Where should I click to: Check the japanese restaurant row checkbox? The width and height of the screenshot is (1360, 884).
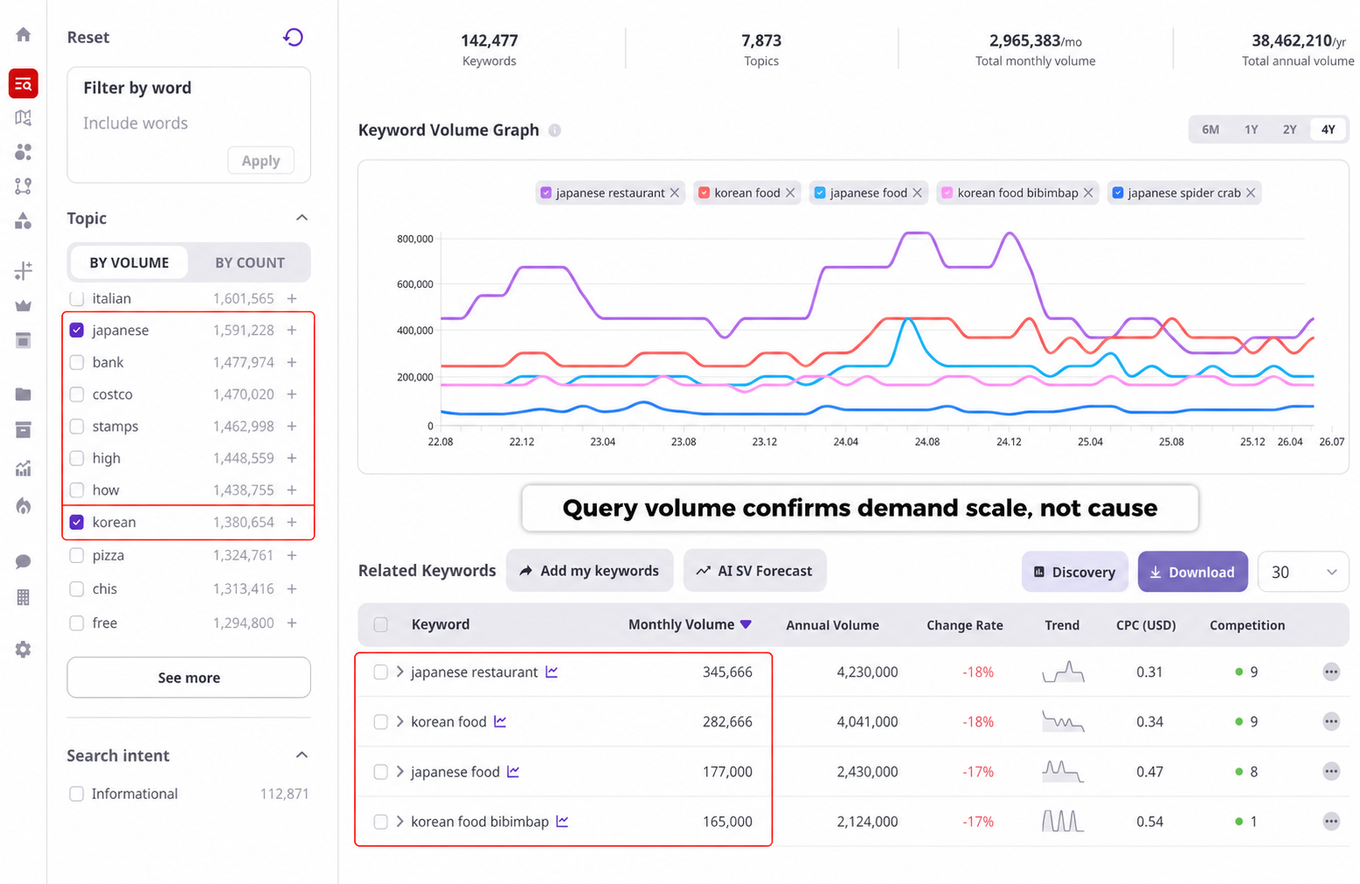[381, 672]
